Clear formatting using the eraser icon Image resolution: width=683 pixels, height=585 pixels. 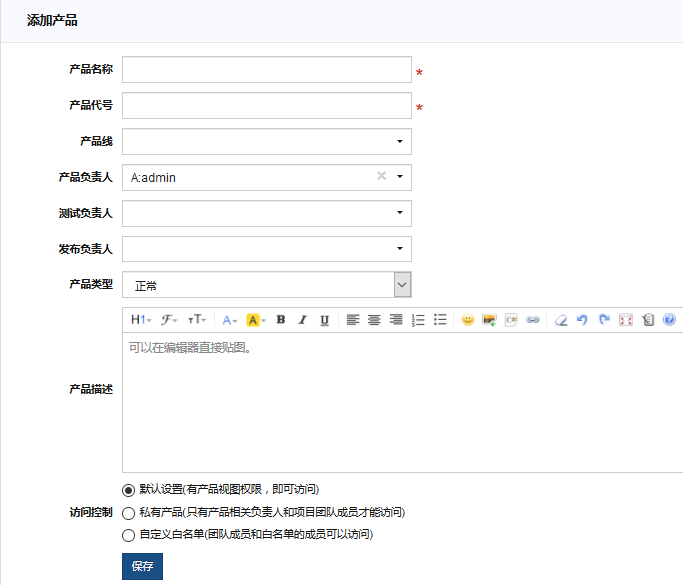point(561,320)
